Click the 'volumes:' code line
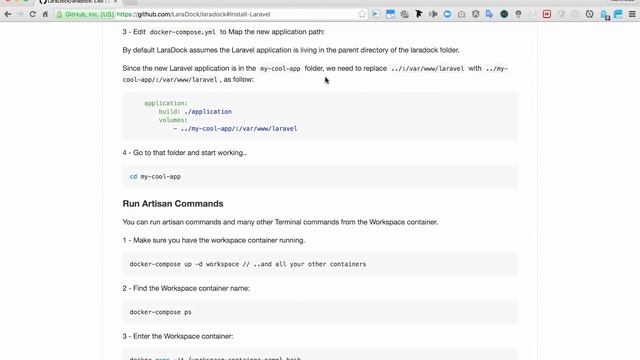This screenshot has width=640, height=360. tap(173, 120)
